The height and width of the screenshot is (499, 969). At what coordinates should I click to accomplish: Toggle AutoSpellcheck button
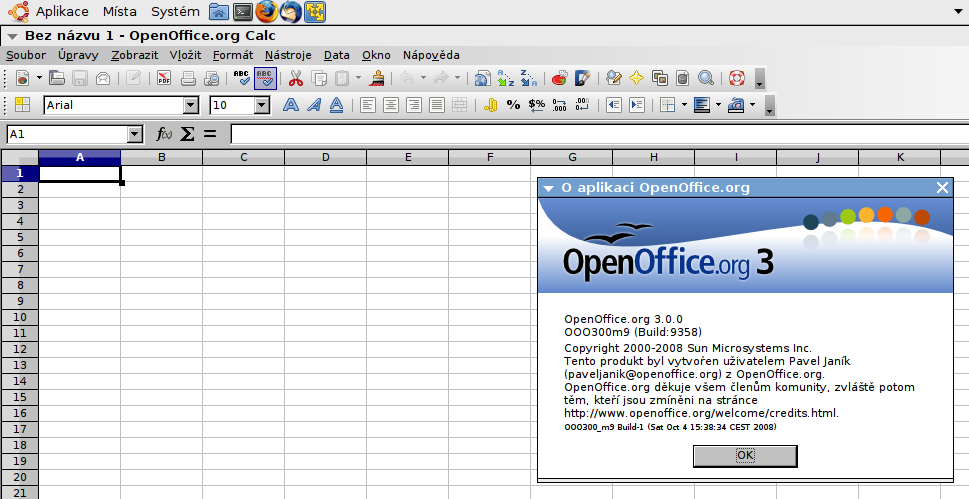(x=265, y=79)
